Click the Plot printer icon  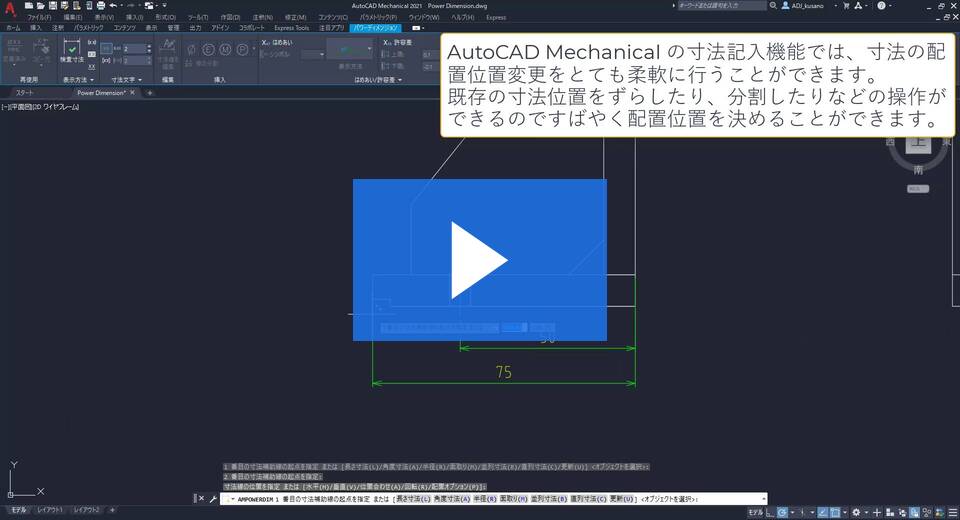(100, 6)
